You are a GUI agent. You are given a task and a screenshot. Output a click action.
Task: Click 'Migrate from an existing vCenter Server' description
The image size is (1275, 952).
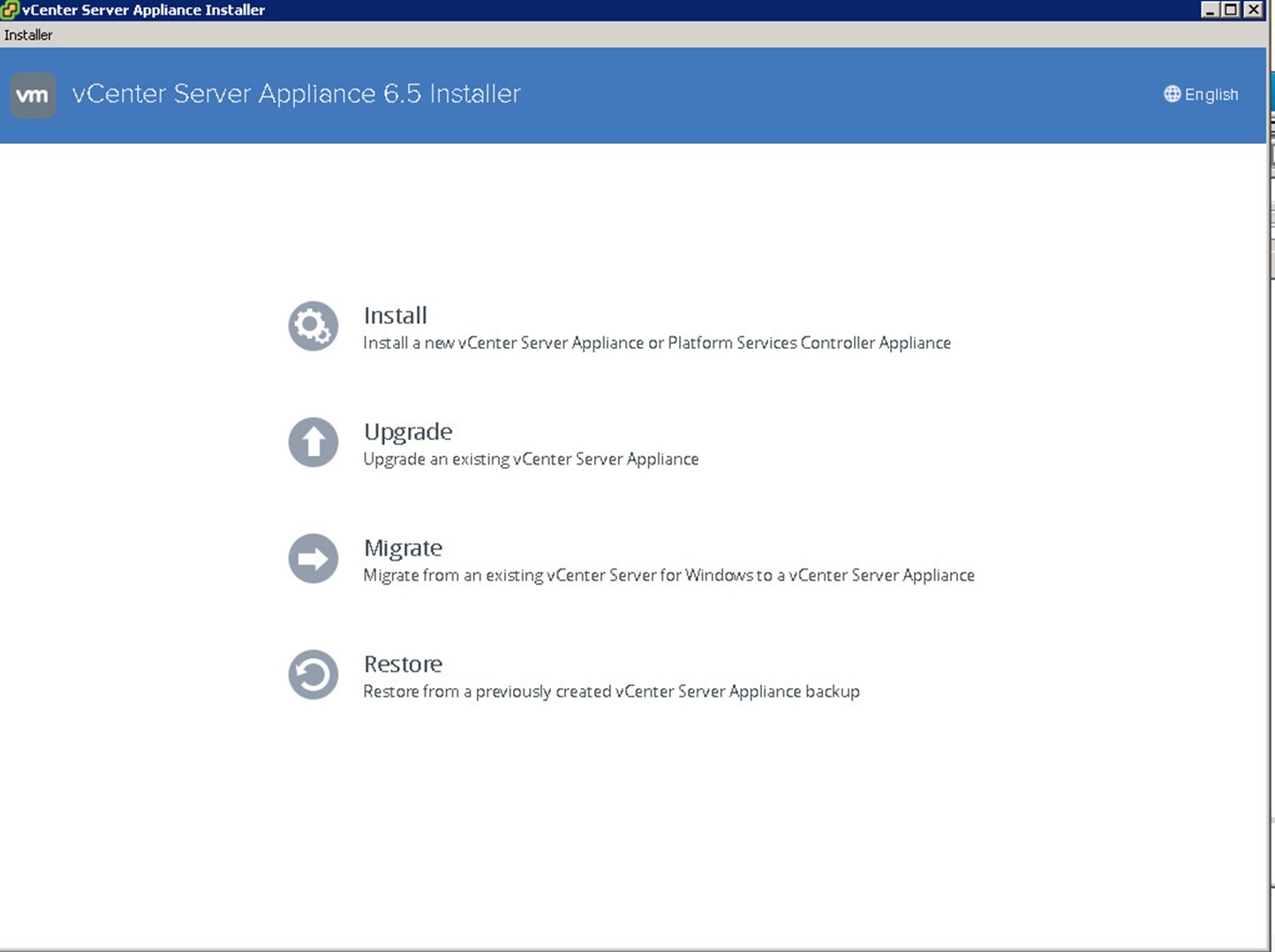click(x=669, y=575)
